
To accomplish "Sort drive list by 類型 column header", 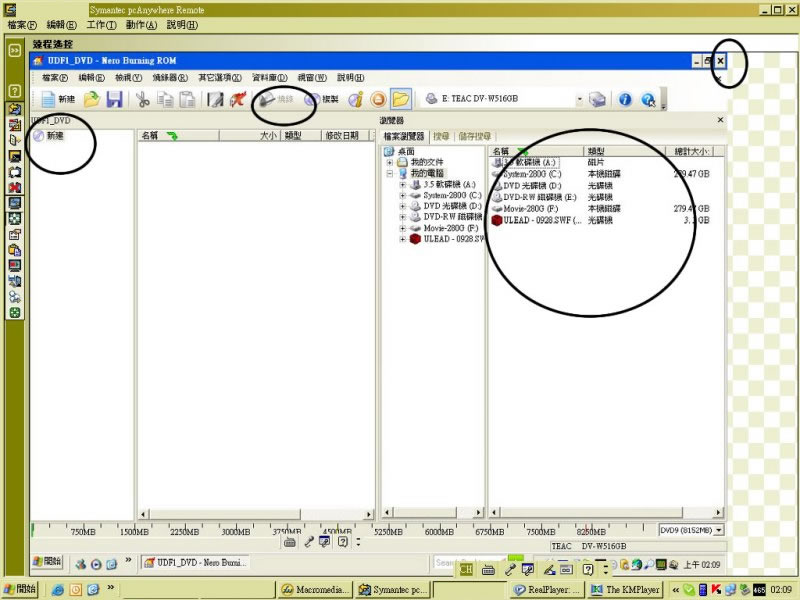I will tap(624, 152).
